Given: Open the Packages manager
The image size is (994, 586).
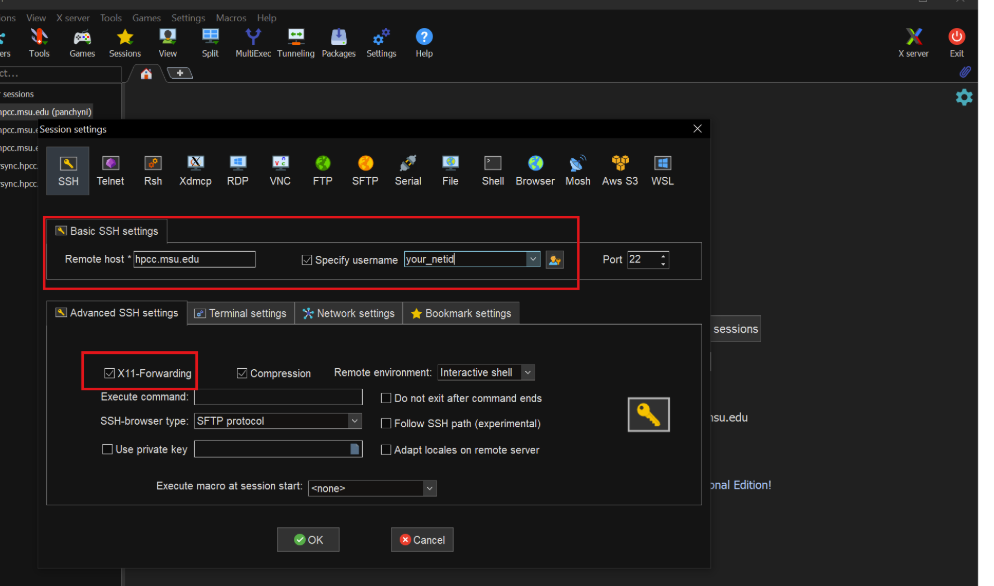Looking at the screenshot, I should 339,43.
